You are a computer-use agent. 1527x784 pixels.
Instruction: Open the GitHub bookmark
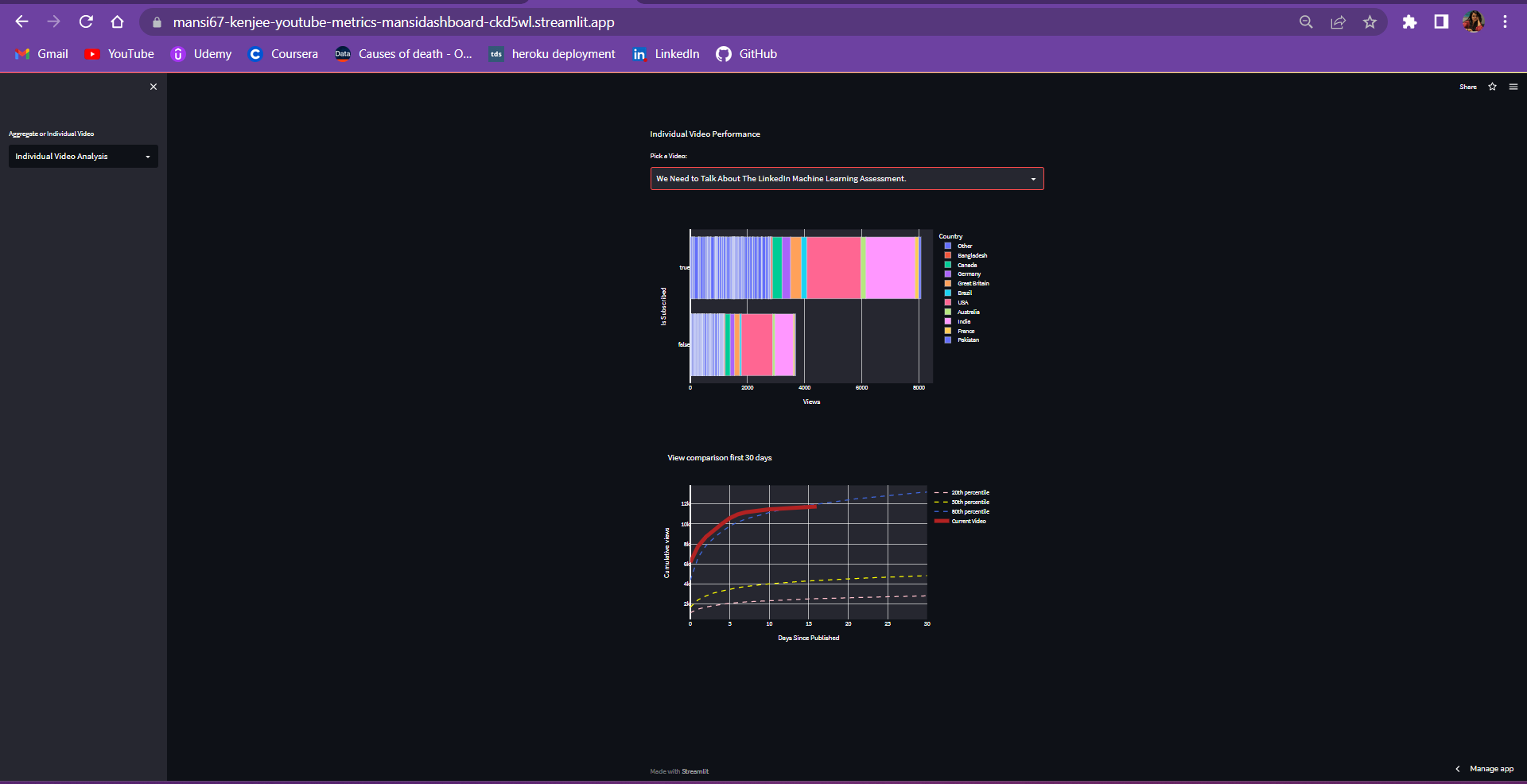click(x=757, y=54)
